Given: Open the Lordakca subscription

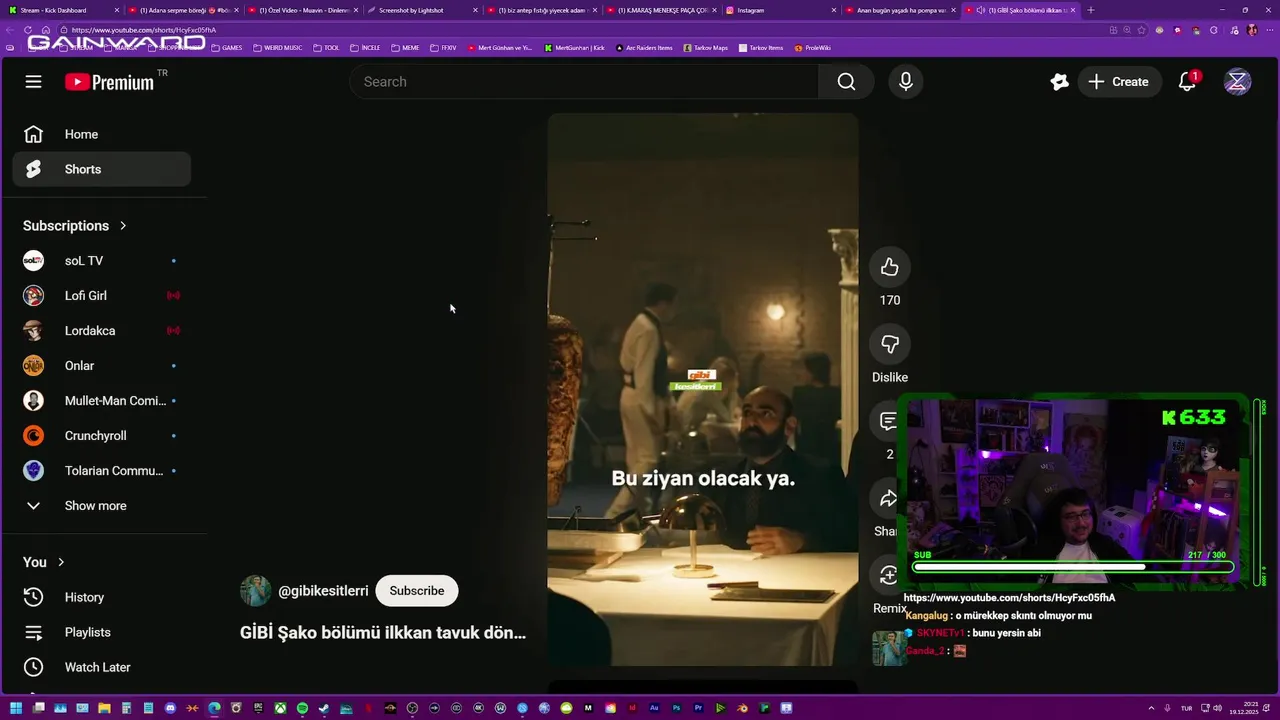Looking at the screenshot, I should pos(101,331).
